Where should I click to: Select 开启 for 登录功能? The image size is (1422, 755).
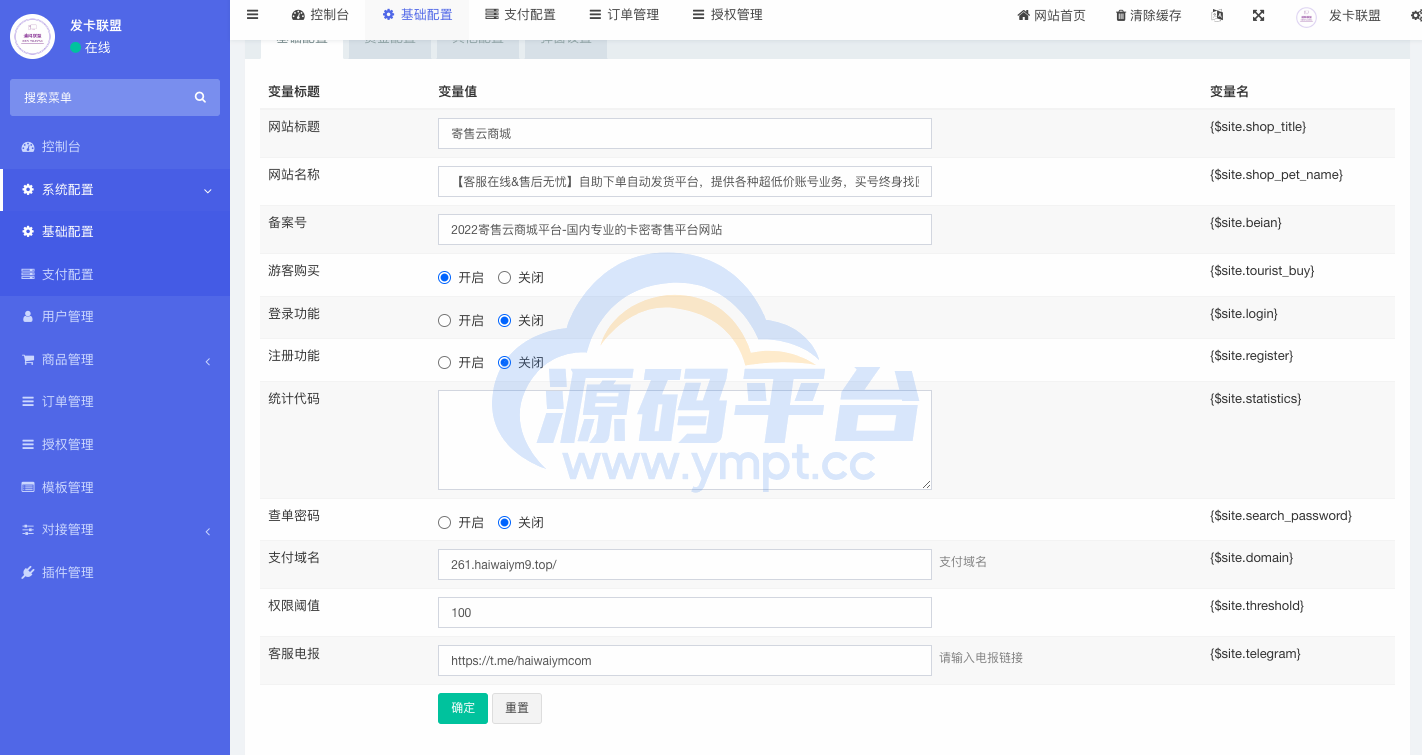[x=445, y=320]
